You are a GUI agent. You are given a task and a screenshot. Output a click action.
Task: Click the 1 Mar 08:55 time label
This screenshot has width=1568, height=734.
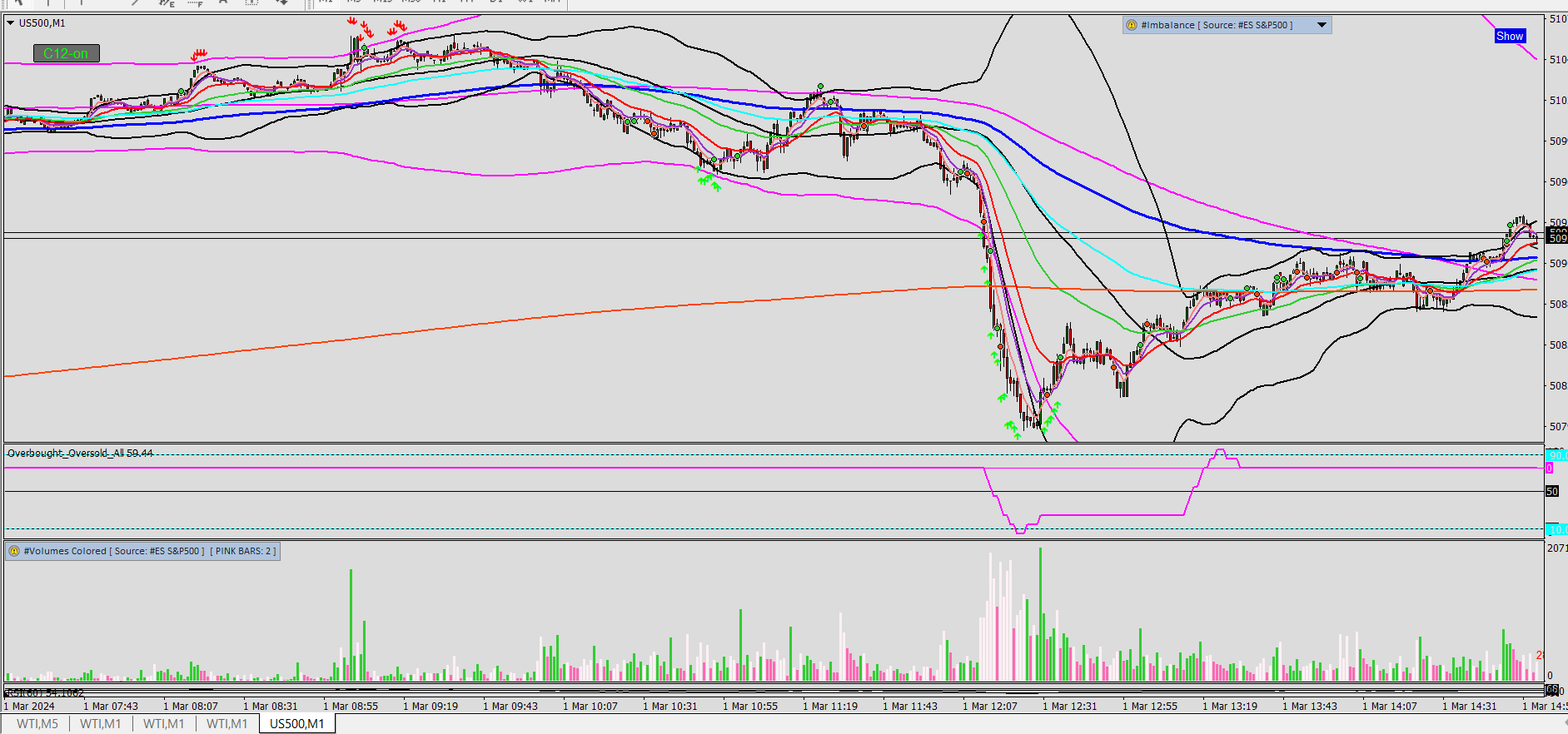coord(351,706)
